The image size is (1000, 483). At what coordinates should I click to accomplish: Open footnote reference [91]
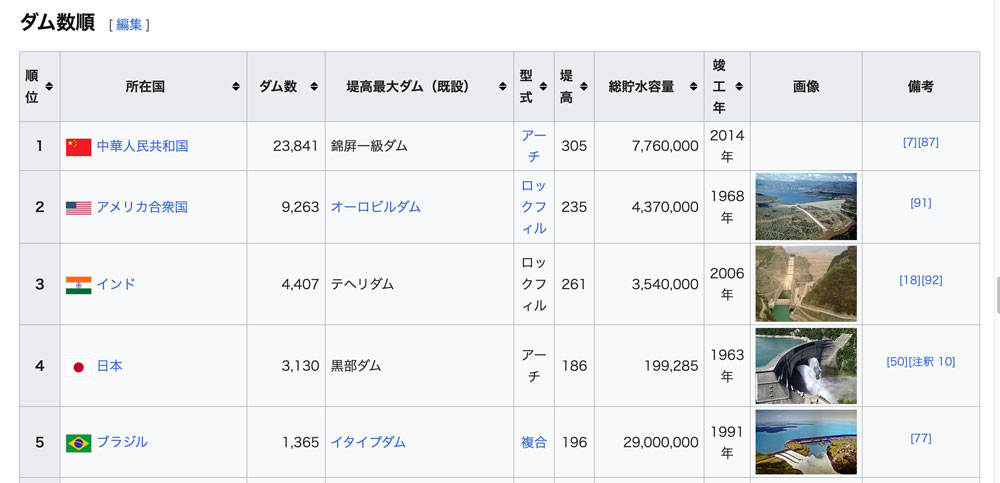pyautogui.click(x=920, y=203)
